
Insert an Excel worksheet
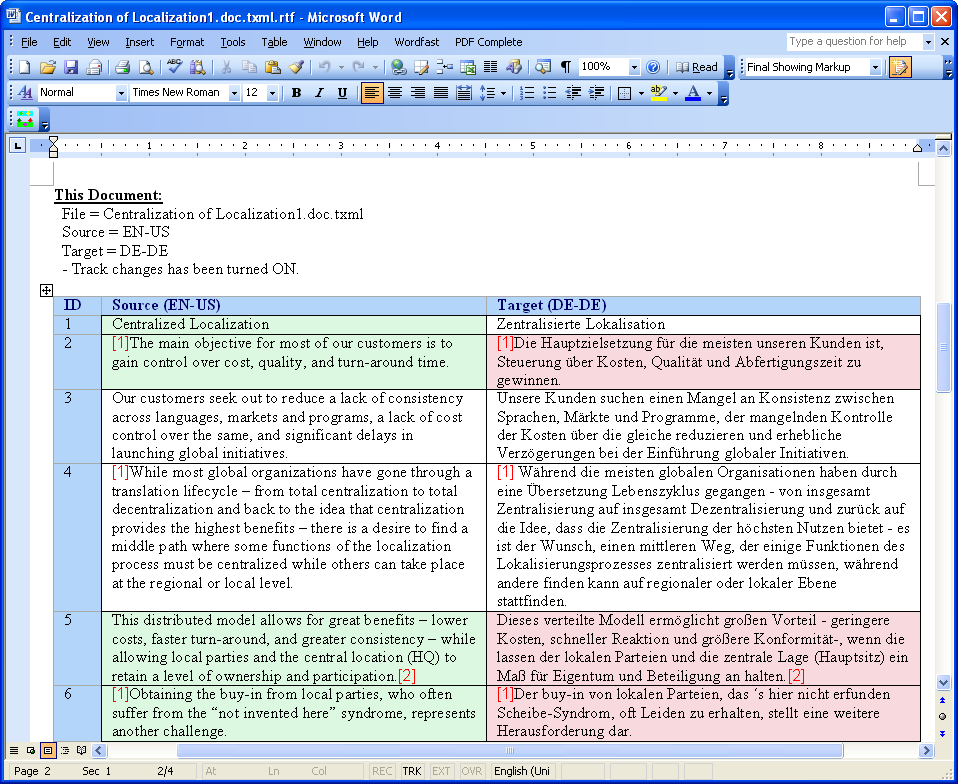467,67
